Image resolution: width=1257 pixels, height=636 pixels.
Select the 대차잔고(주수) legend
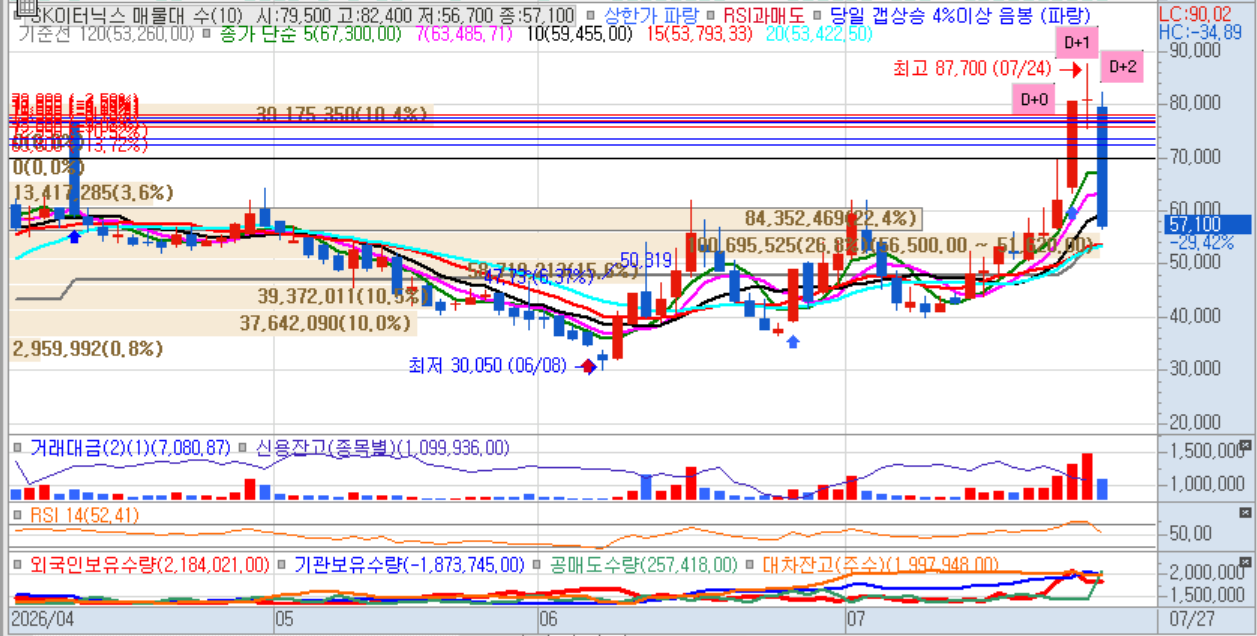(x=880, y=565)
